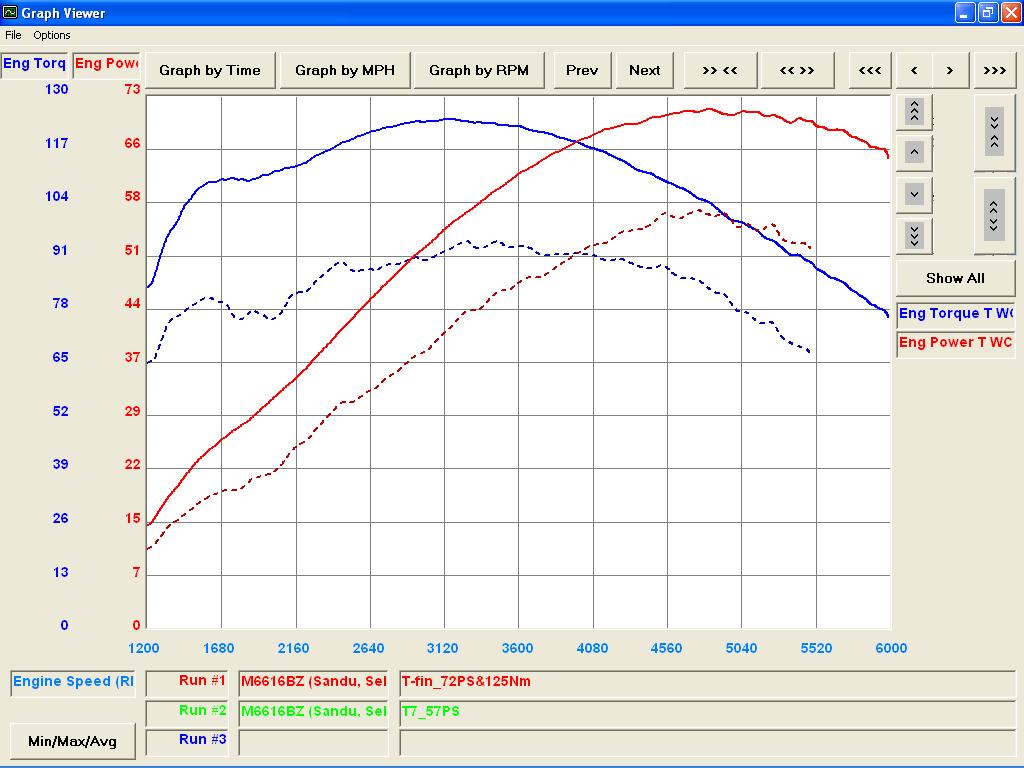The width and height of the screenshot is (1024, 768).
Task: Click the Show All button
Action: [x=955, y=278]
